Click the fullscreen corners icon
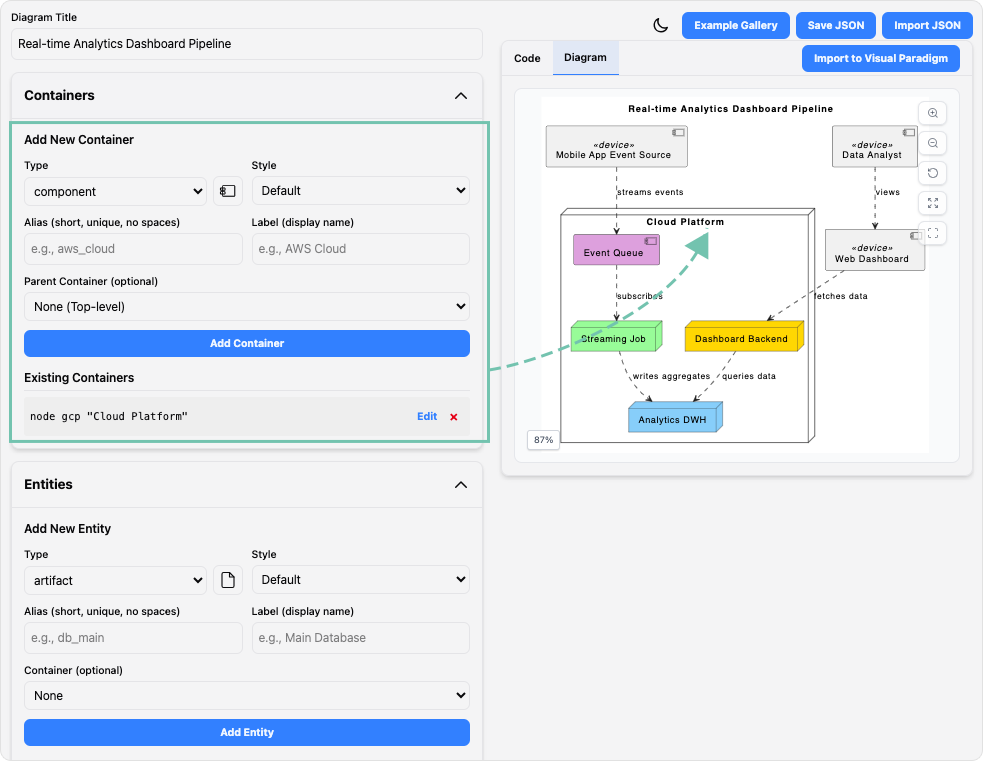Viewport: 983px width, 761px height. [x=933, y=234]
